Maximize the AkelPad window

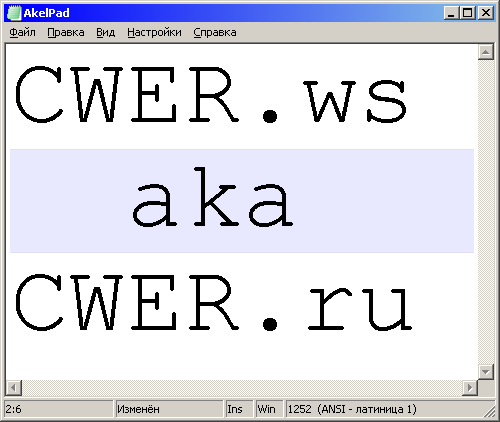pos(467,13)
